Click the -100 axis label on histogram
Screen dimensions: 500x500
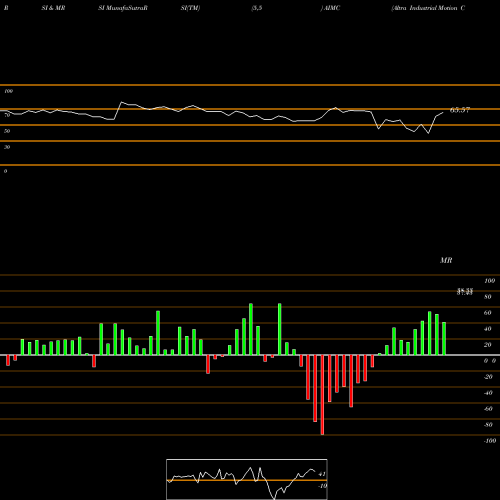coord(490,441)
